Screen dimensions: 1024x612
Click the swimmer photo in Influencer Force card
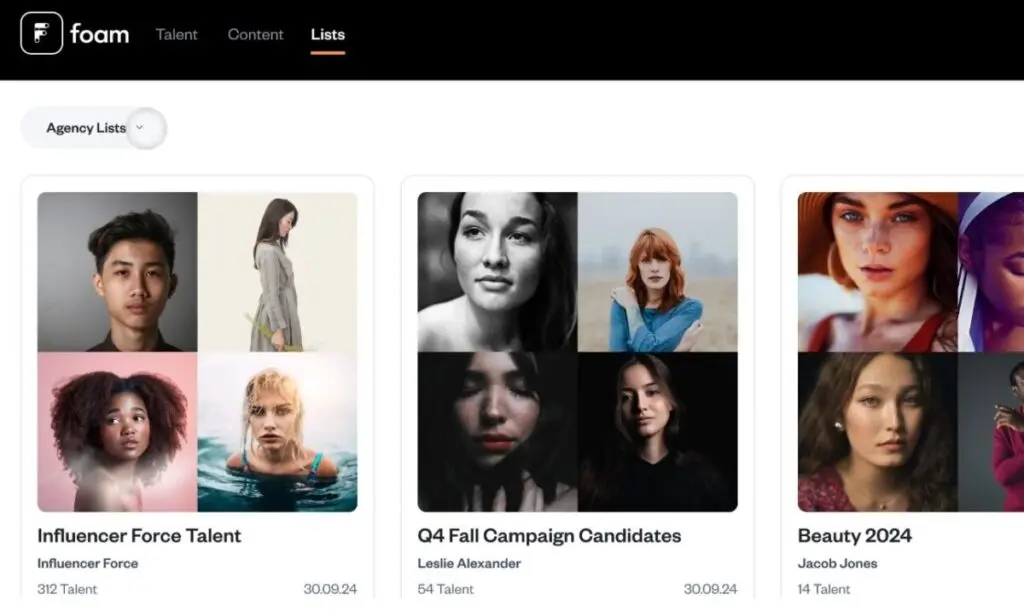(x=277, y=434)
